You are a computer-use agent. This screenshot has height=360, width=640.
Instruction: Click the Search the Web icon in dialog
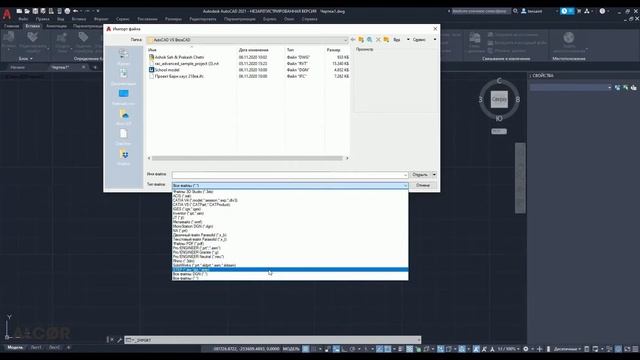tap(370, 40)
